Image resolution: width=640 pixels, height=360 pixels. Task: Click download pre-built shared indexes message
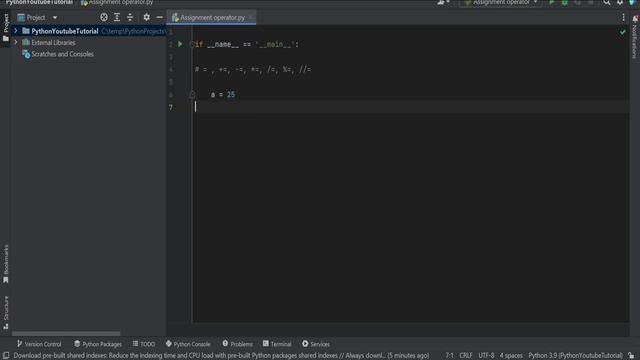pos(221,356)
